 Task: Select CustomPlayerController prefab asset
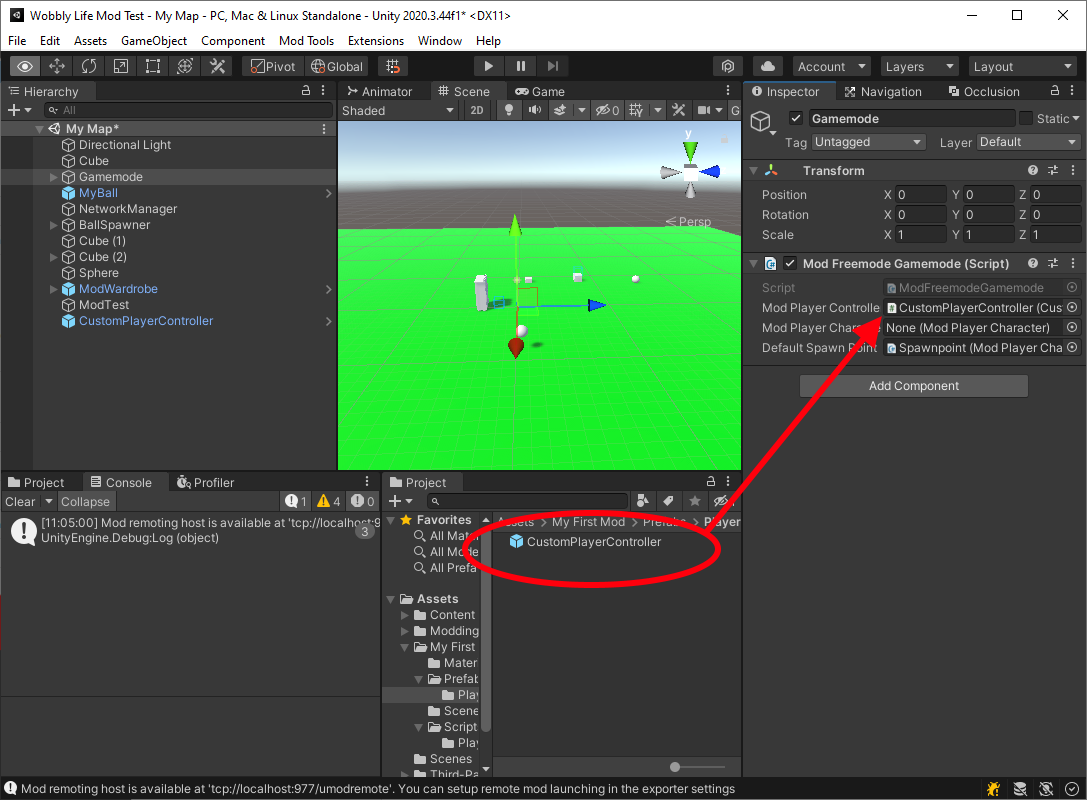585,542
